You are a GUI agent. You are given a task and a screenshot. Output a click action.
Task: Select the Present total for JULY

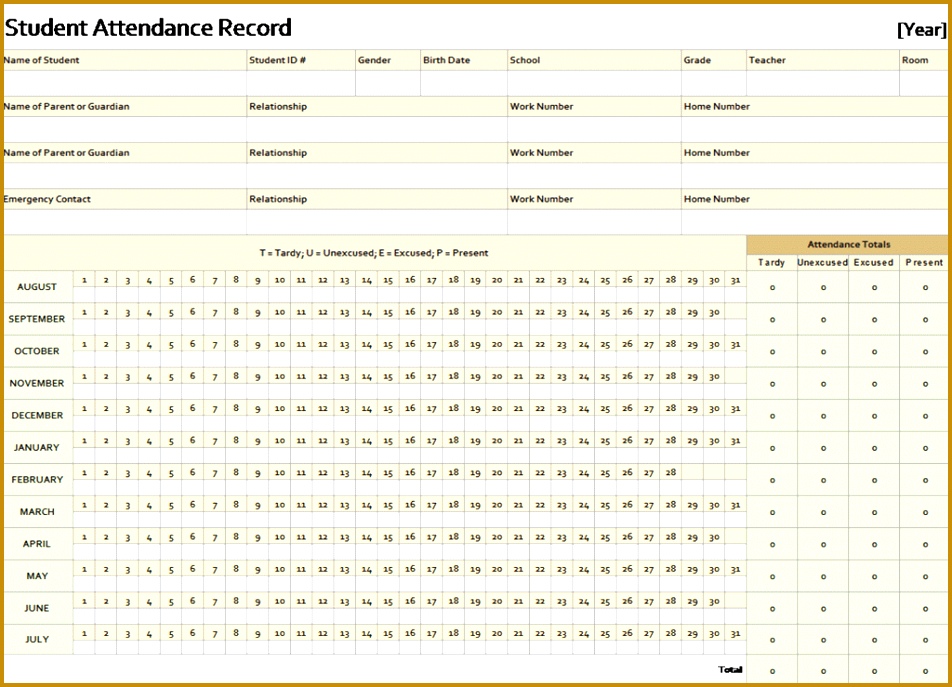tap(923, 639)
